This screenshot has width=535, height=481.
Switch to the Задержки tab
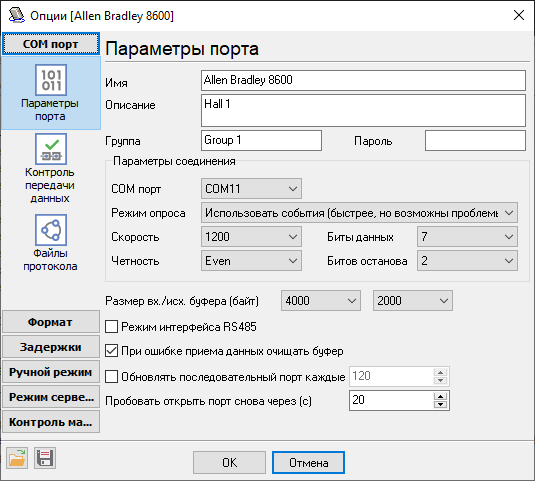pos(51,347)
